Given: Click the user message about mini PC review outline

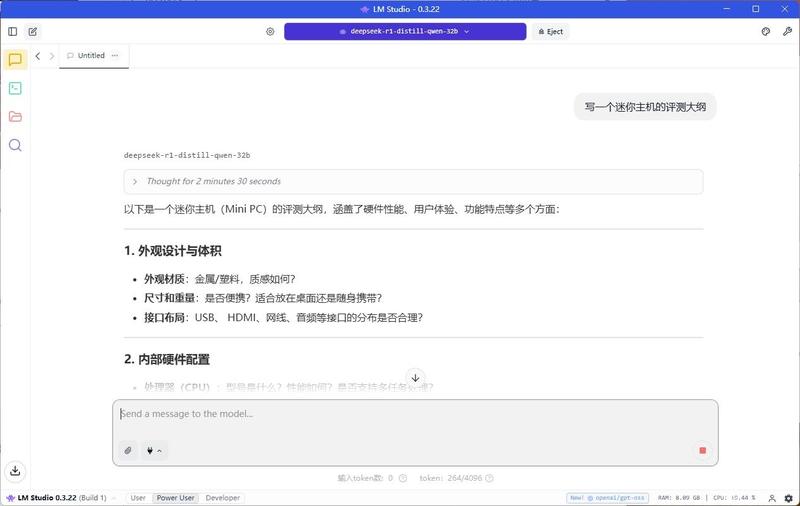Looking at the screenshot, I should click(x=645, y=107).
